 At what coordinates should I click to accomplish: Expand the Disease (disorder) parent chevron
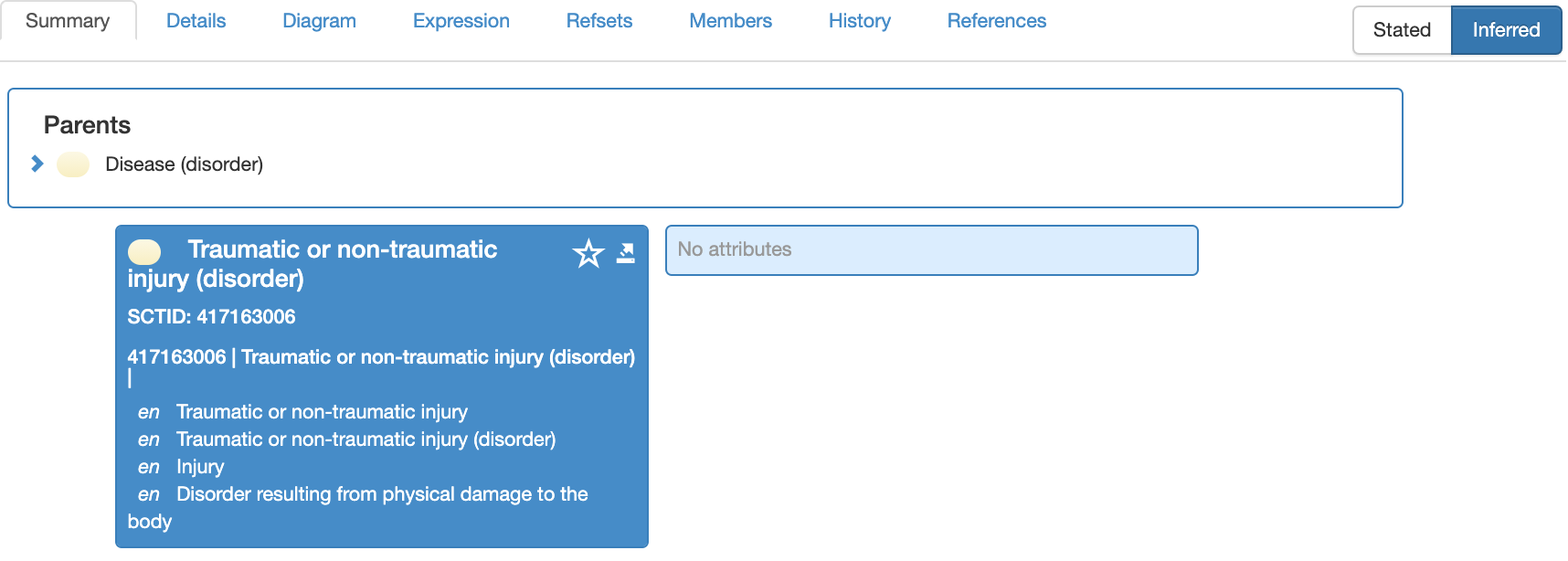[37, 164]
